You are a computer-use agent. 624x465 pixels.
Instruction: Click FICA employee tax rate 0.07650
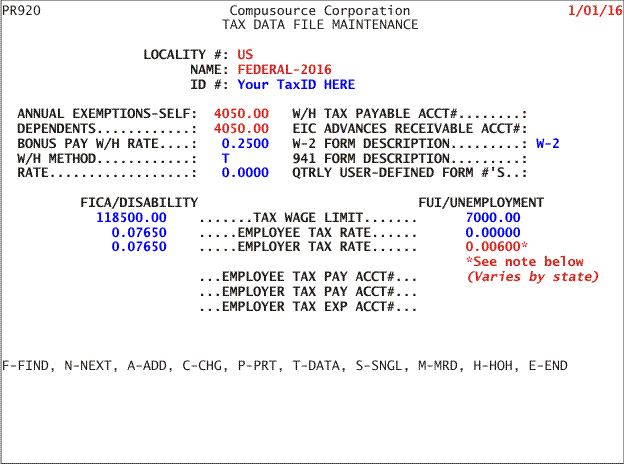[x=139, y=232]
